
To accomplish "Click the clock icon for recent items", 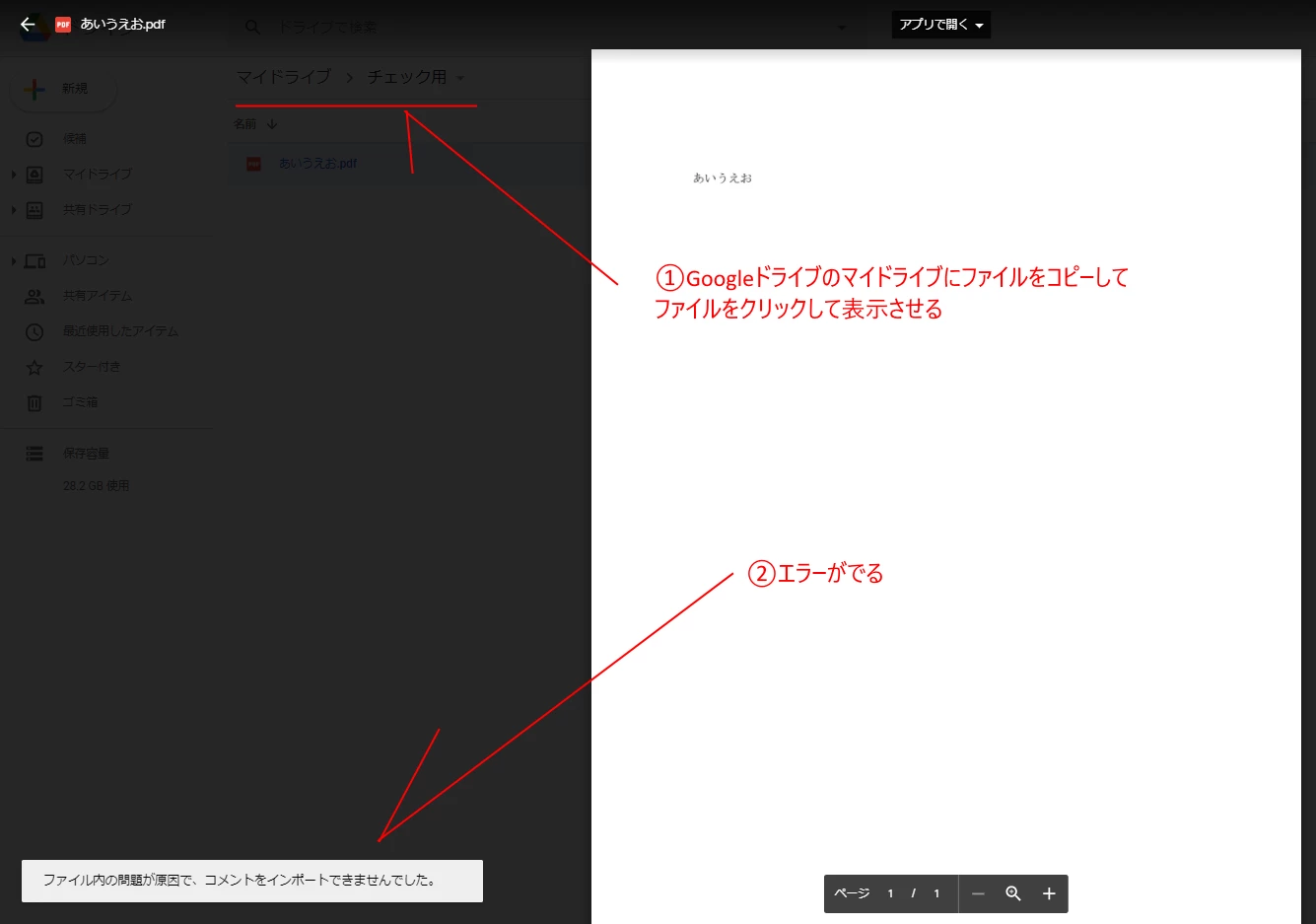I will coord(35,332).
